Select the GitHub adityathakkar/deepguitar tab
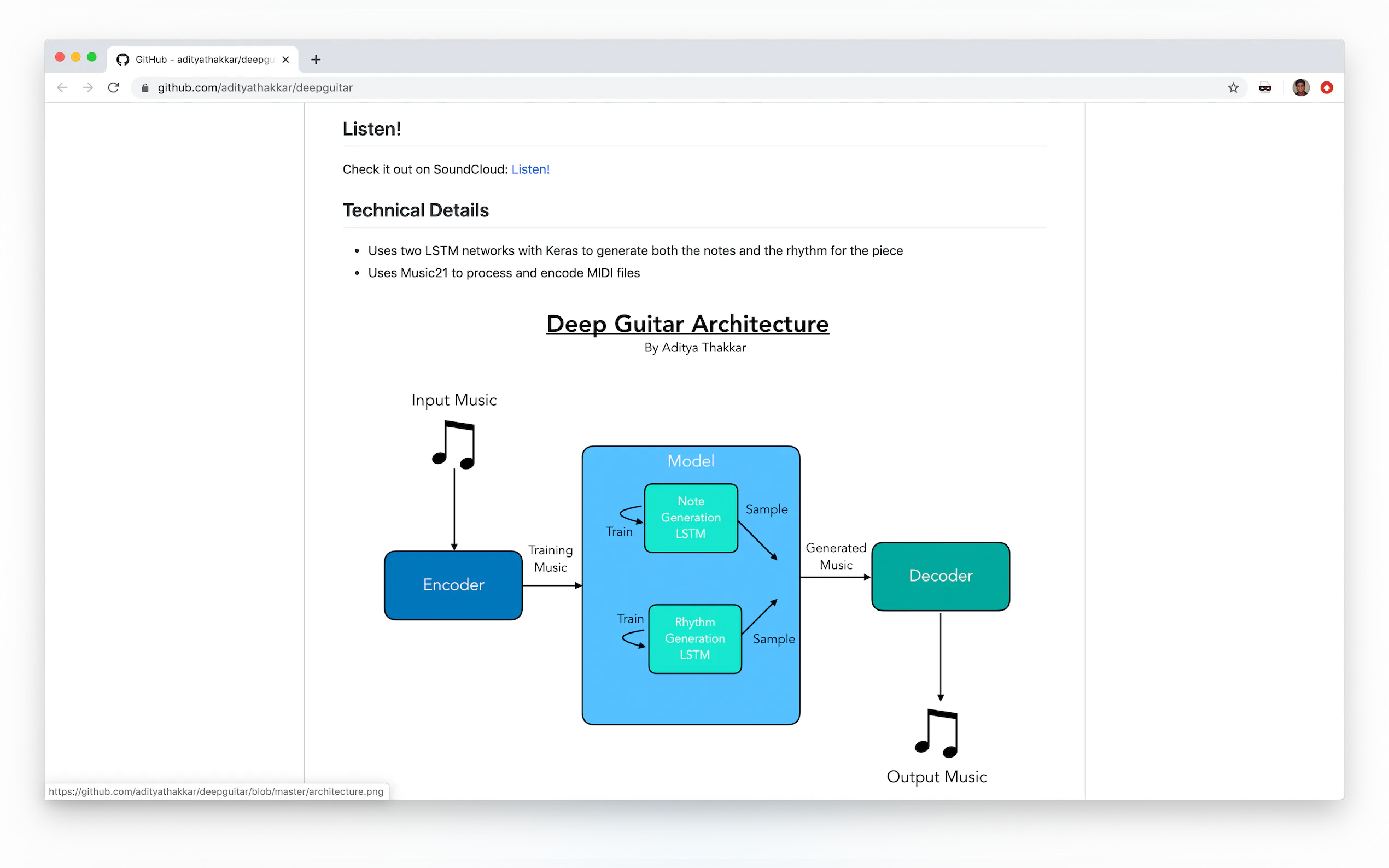The height and width of the screenshot is (868, 1389). point(204,60)
